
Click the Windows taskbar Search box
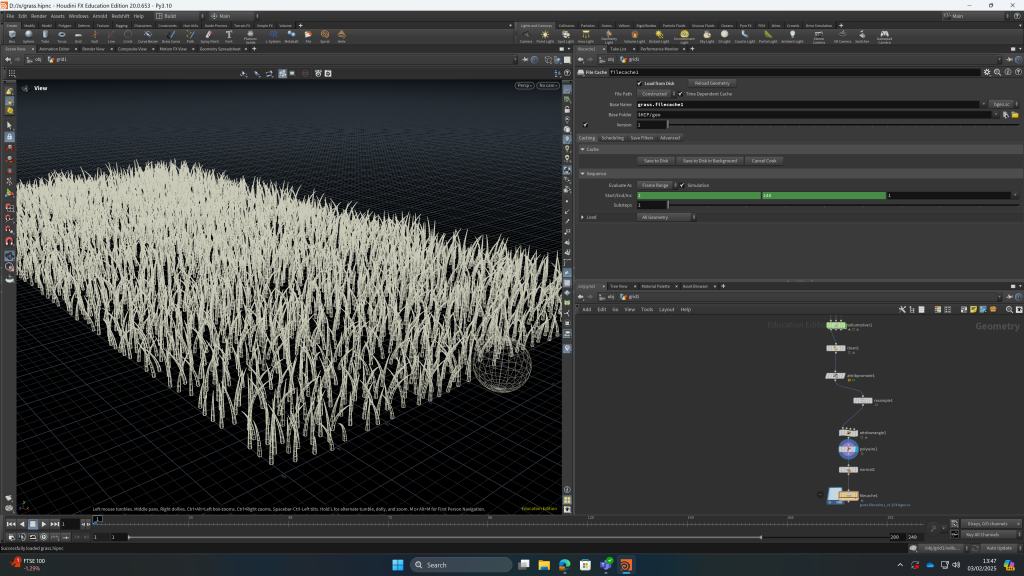point(460,565)
